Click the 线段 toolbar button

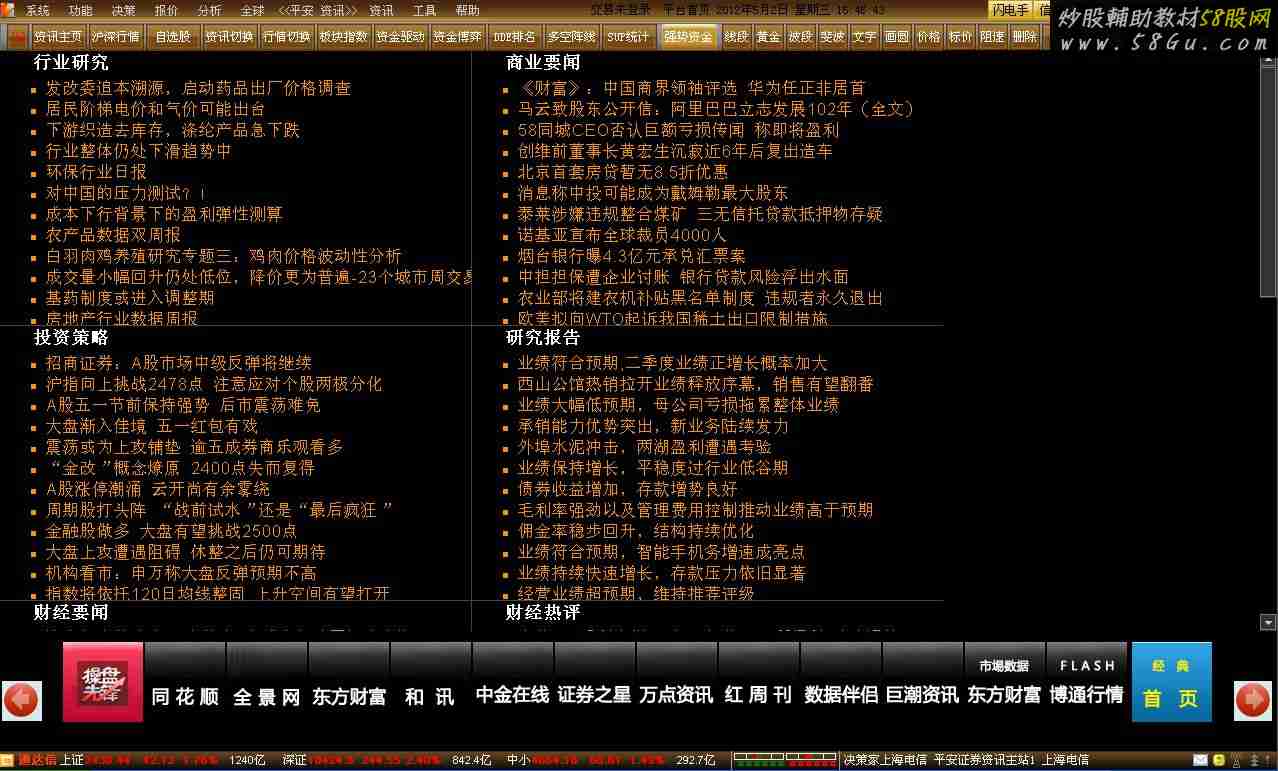pyautogui.click(x=736, y=37)
